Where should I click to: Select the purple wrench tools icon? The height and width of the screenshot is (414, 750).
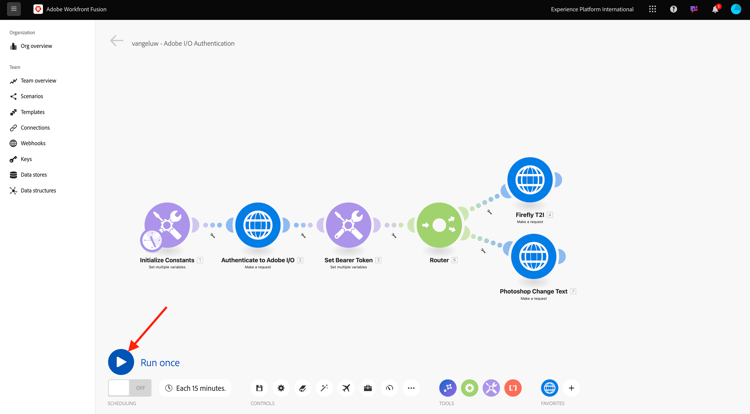click(x=491, y=388)
